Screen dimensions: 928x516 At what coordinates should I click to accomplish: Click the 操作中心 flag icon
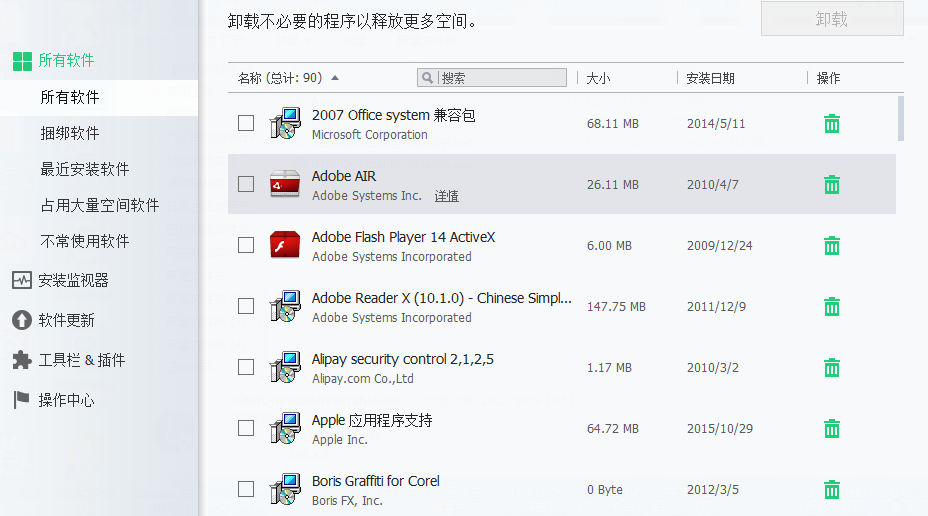(x=21, y=400)
